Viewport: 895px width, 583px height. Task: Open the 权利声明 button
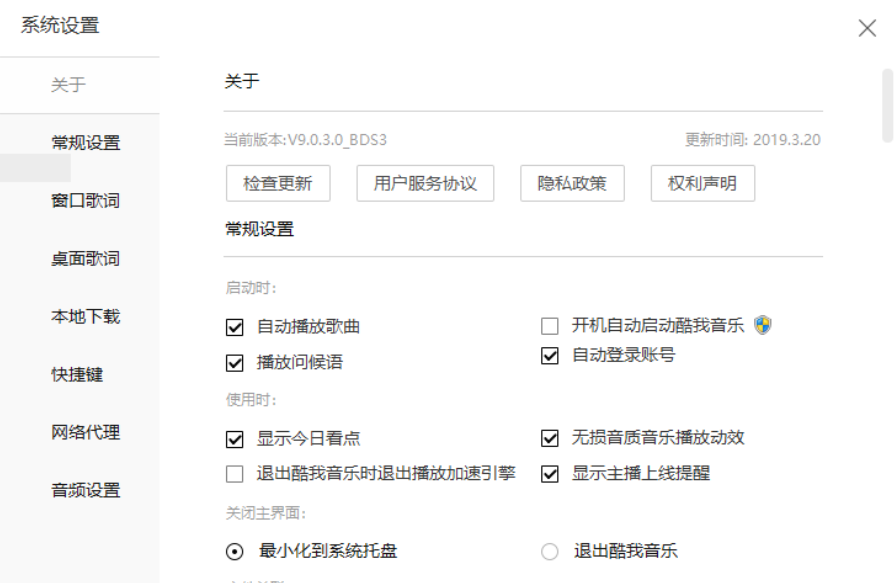703,183
